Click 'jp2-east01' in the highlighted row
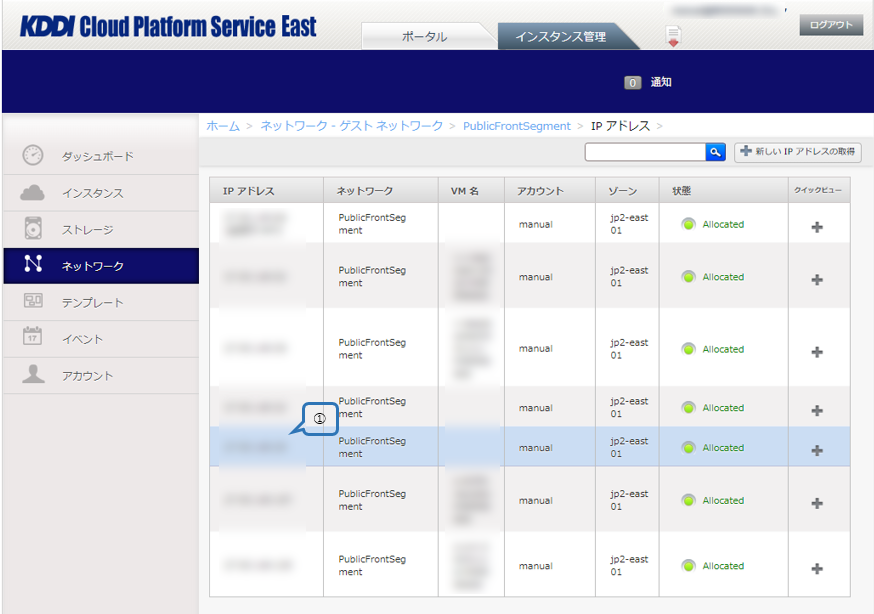Viewport: 874px width, 614px height. 629,447
